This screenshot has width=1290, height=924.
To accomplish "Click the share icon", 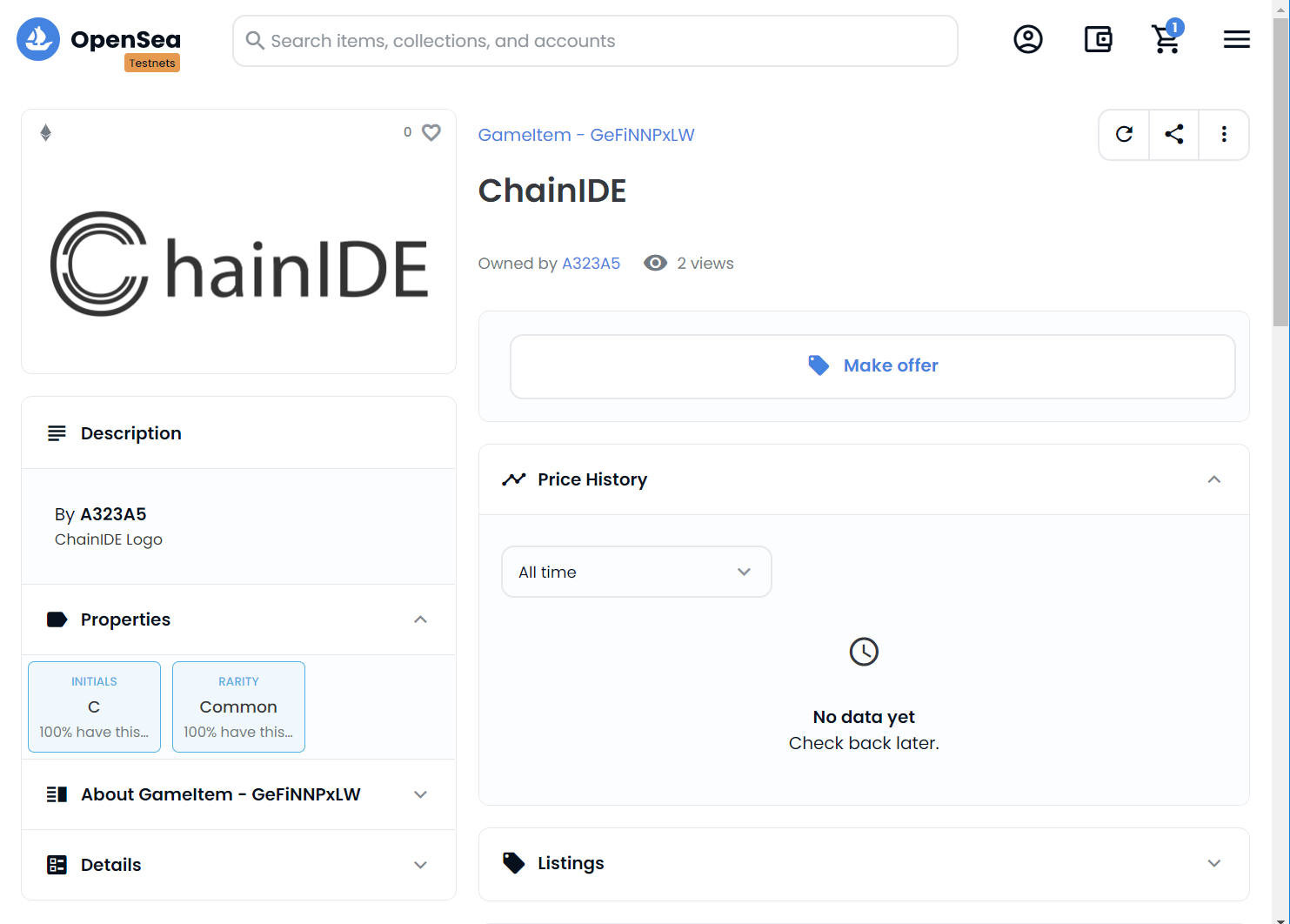I will (1173, 134).
